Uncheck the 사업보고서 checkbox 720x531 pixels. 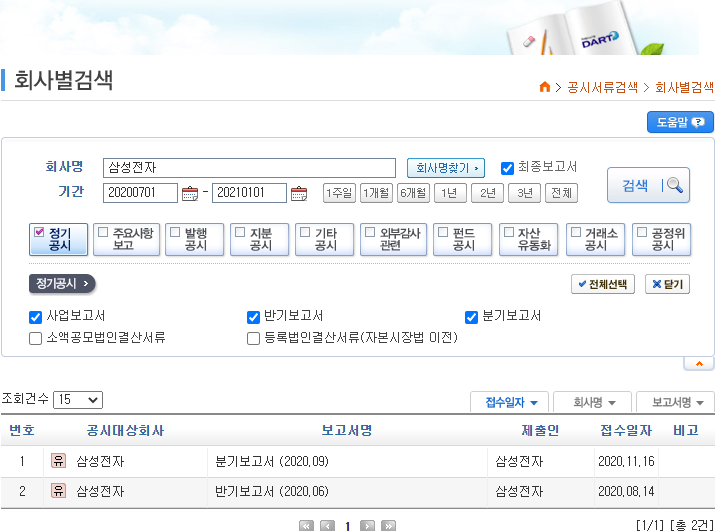click(35, 317)
